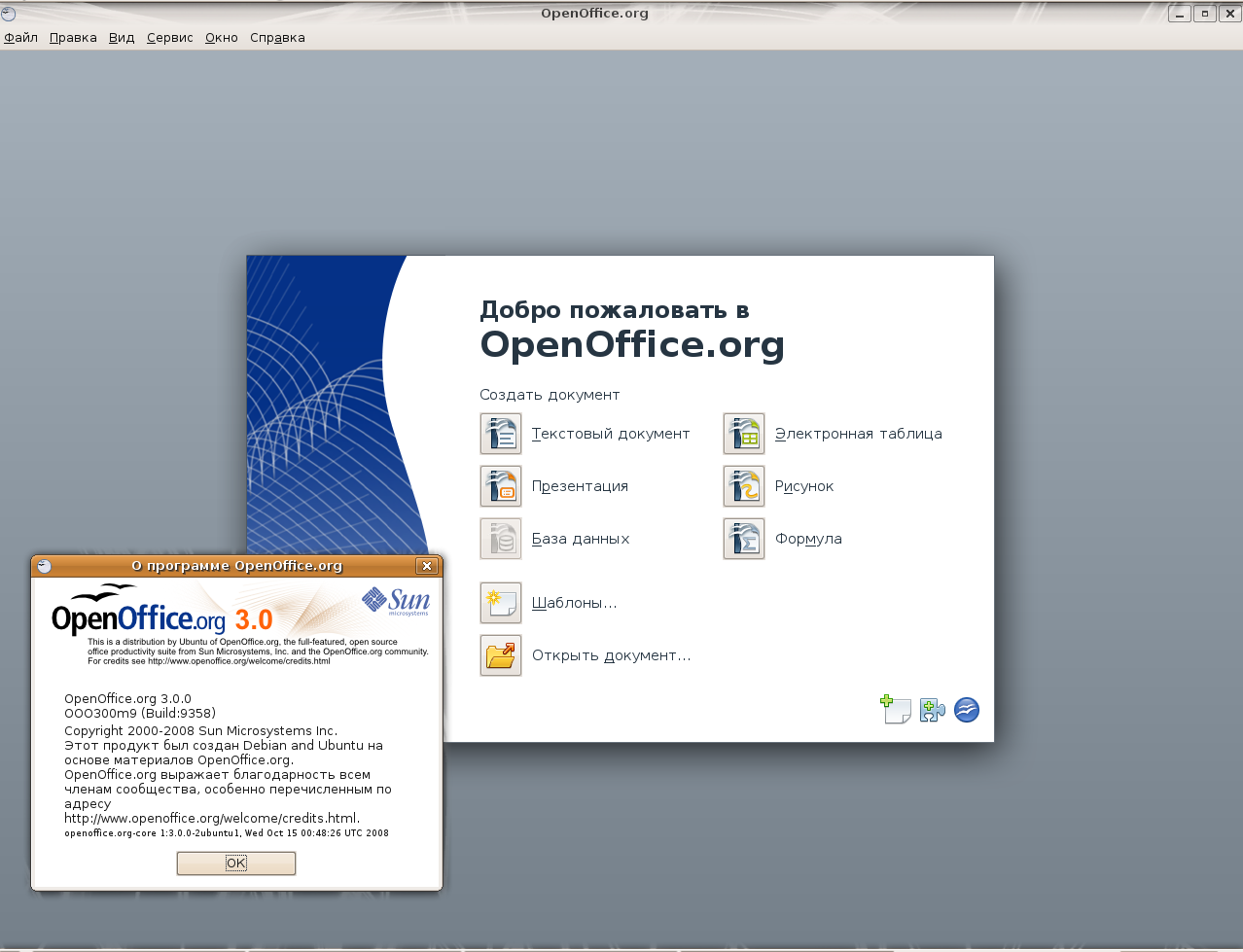Click the Шаблоны templates icon
The image size is (1243, 952).
(x=501, y=603)
